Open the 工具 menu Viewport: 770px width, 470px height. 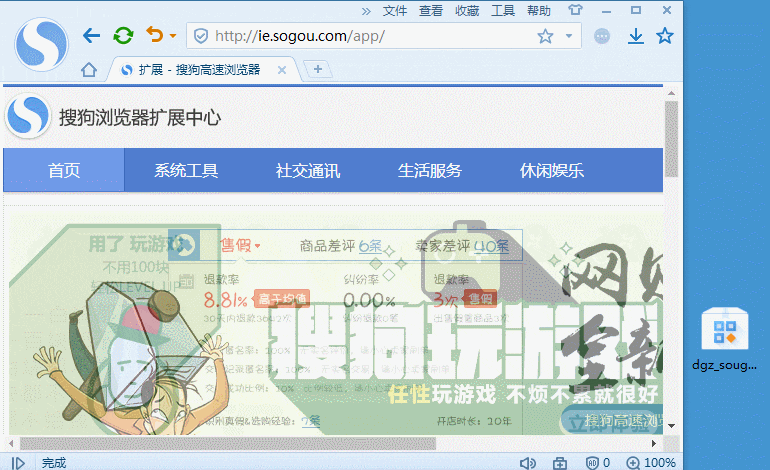point(503,11)
